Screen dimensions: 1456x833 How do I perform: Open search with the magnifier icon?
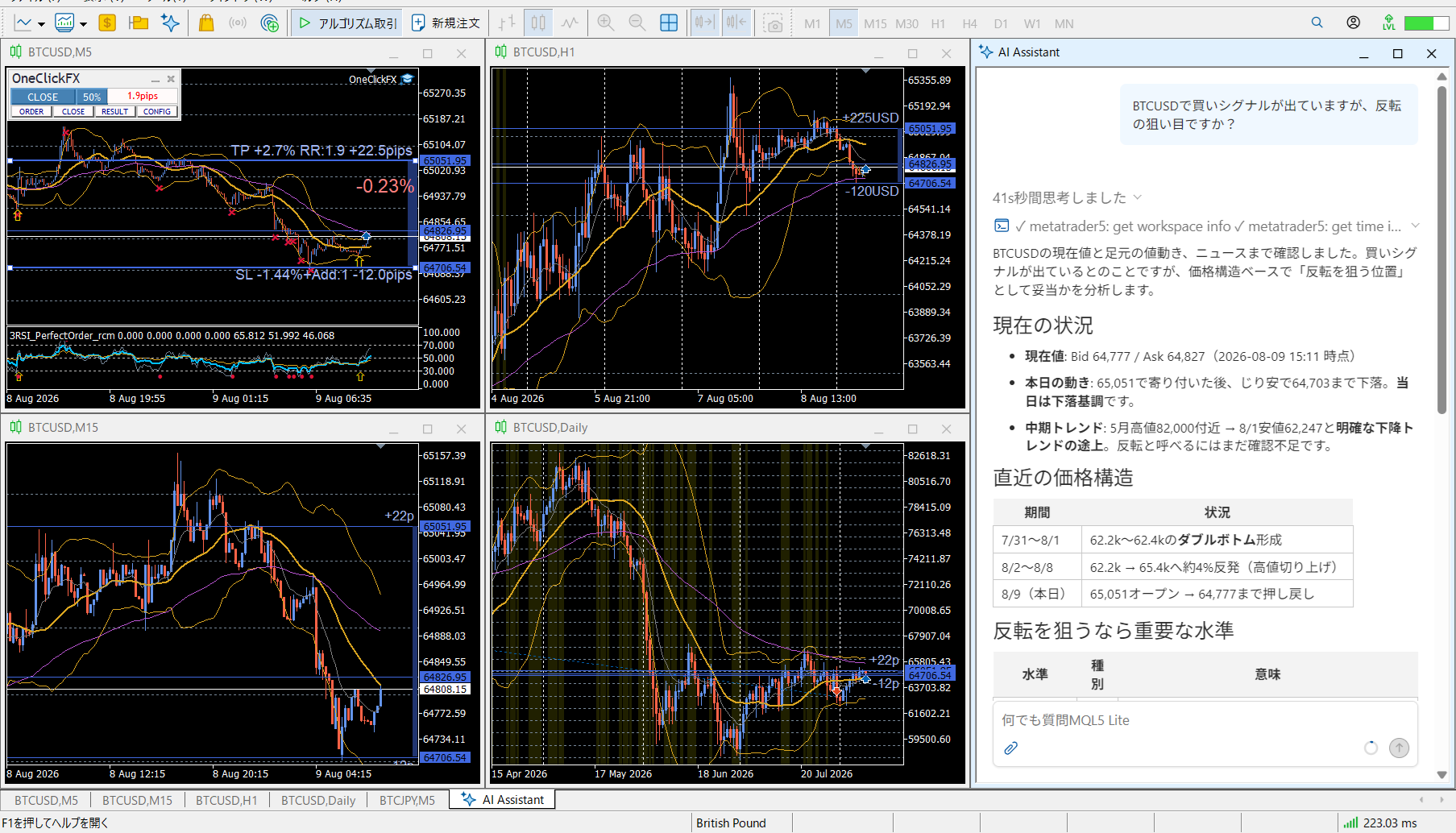click(x=1317, y=23)
